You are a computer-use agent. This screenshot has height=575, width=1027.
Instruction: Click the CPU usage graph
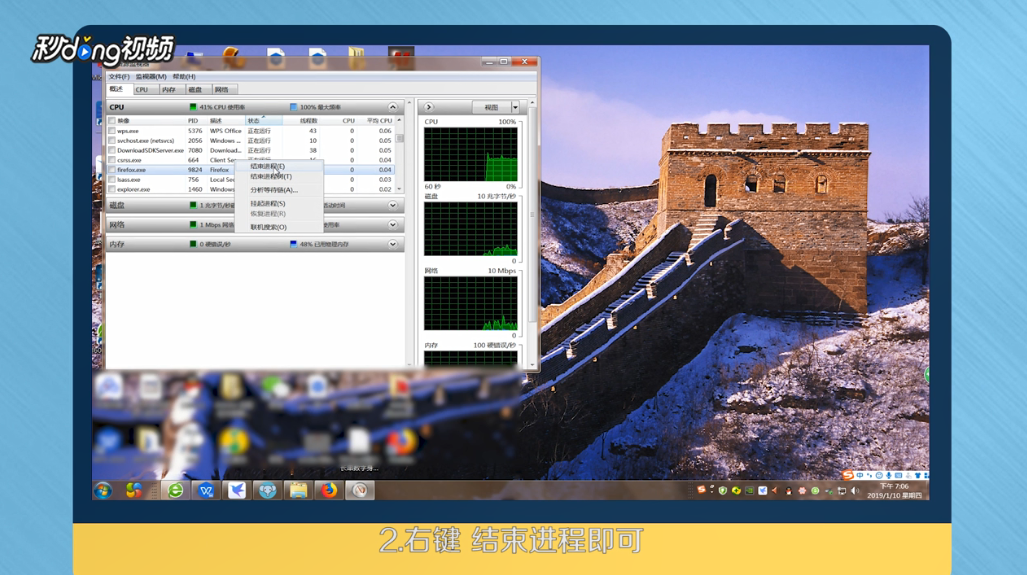point(470,155)
